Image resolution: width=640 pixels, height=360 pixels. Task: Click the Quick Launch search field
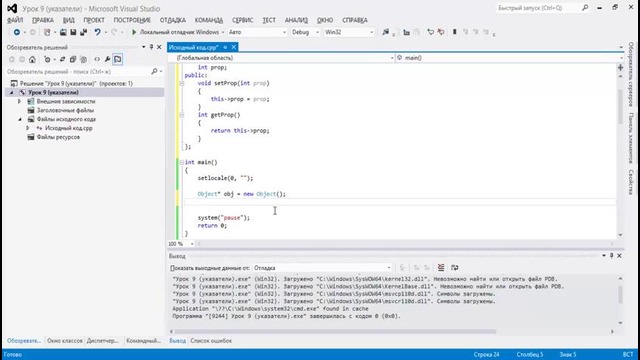tap(539, 8)
